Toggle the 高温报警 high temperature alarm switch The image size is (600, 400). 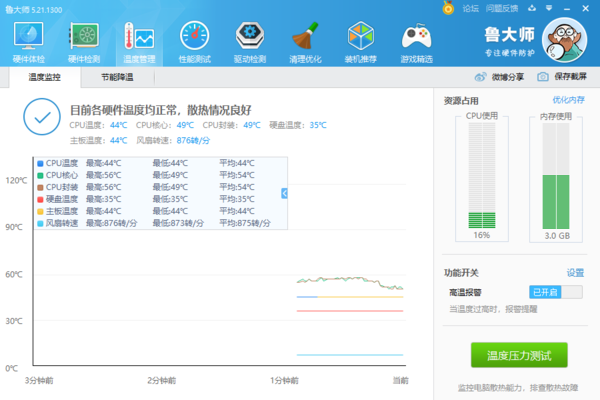(x=556, y=291)
